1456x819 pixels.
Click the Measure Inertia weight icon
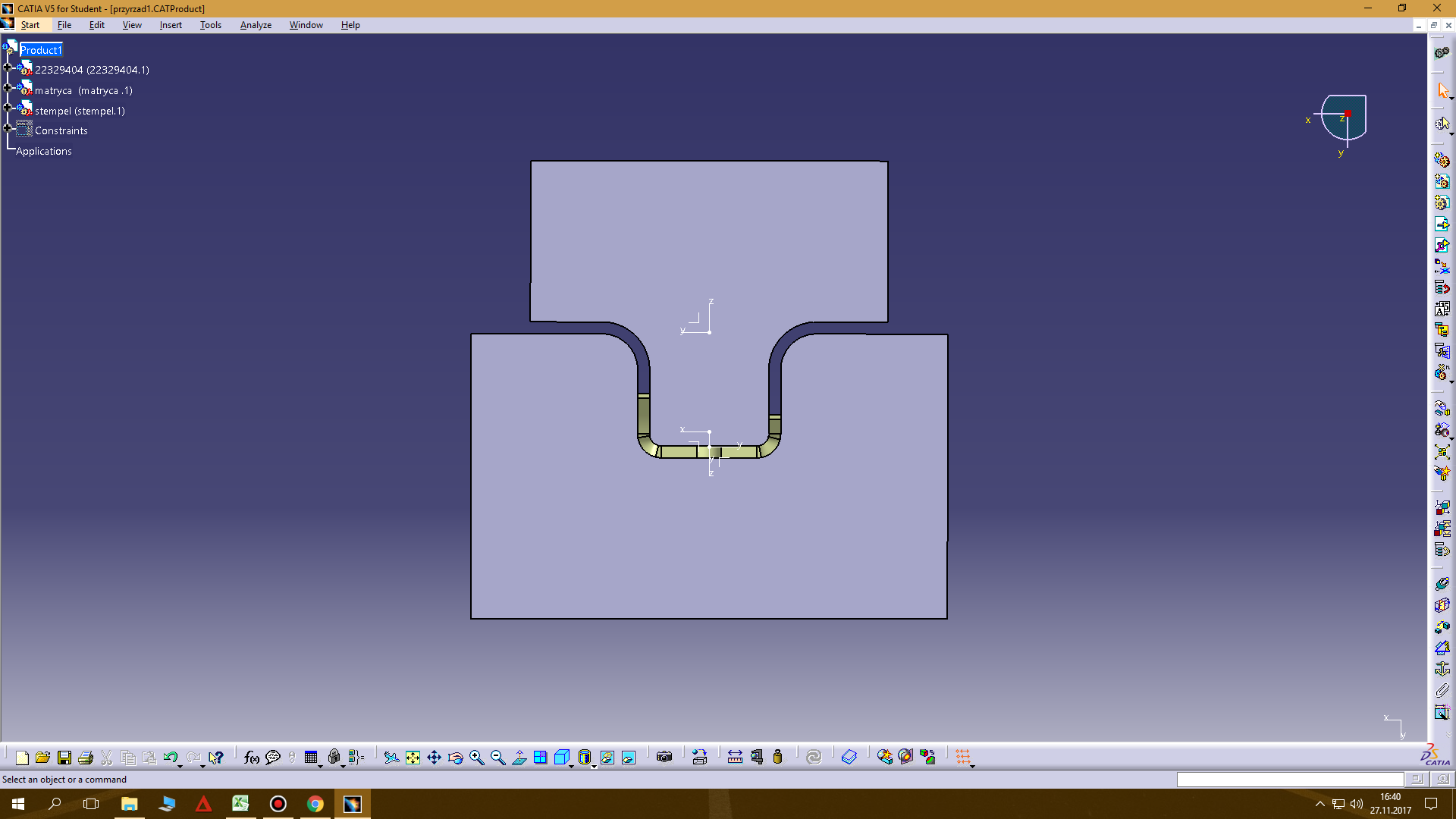tap(777, 757)
